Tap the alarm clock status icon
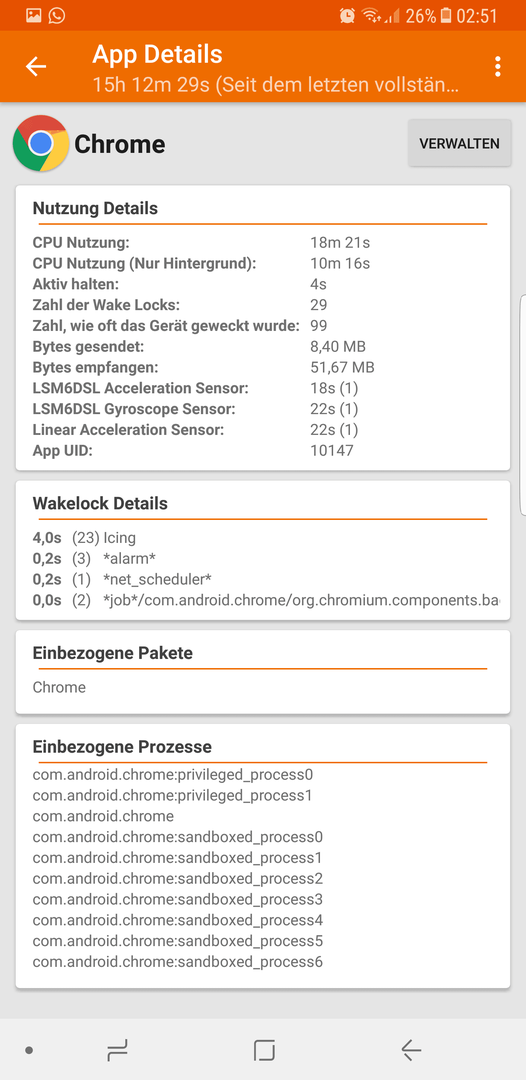Image resolution: width=526 pixels, height=1080 pixels. coord(348,15)
